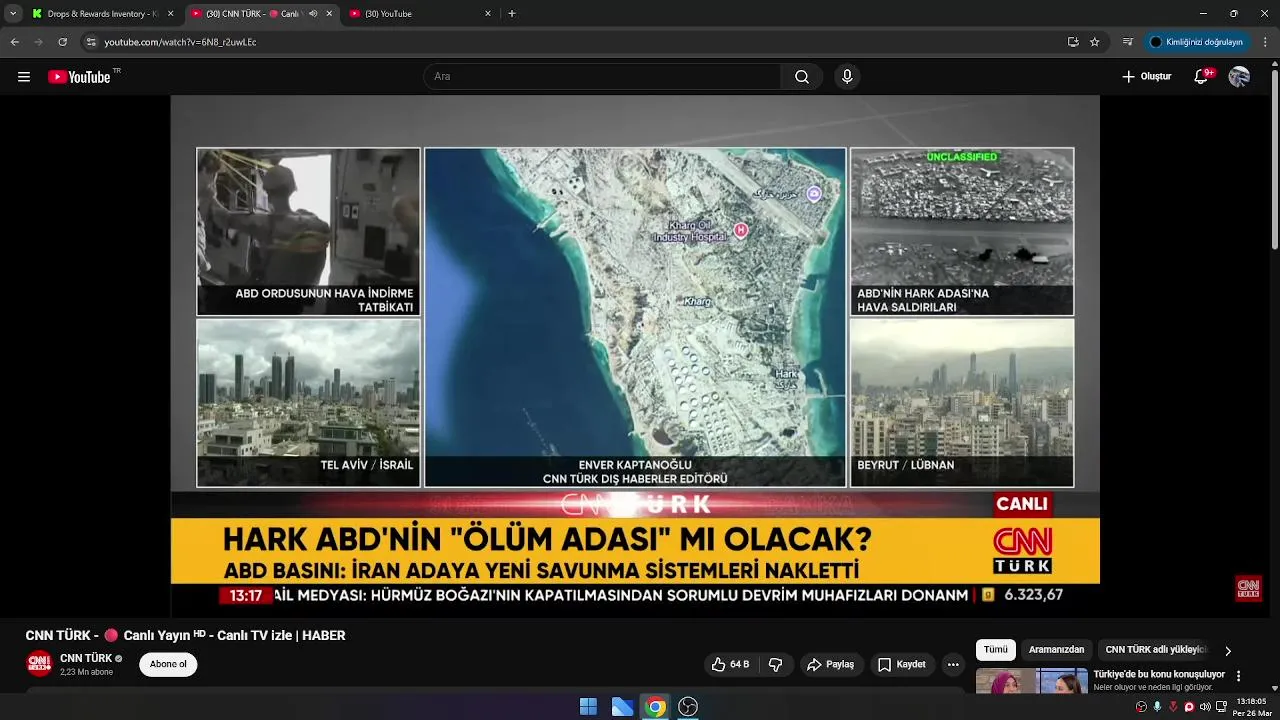Image resolution: width=1280 pixels, height=720 pixels.
Task: Show more chips with right arrow
Action: click(x=1228, y=651)
